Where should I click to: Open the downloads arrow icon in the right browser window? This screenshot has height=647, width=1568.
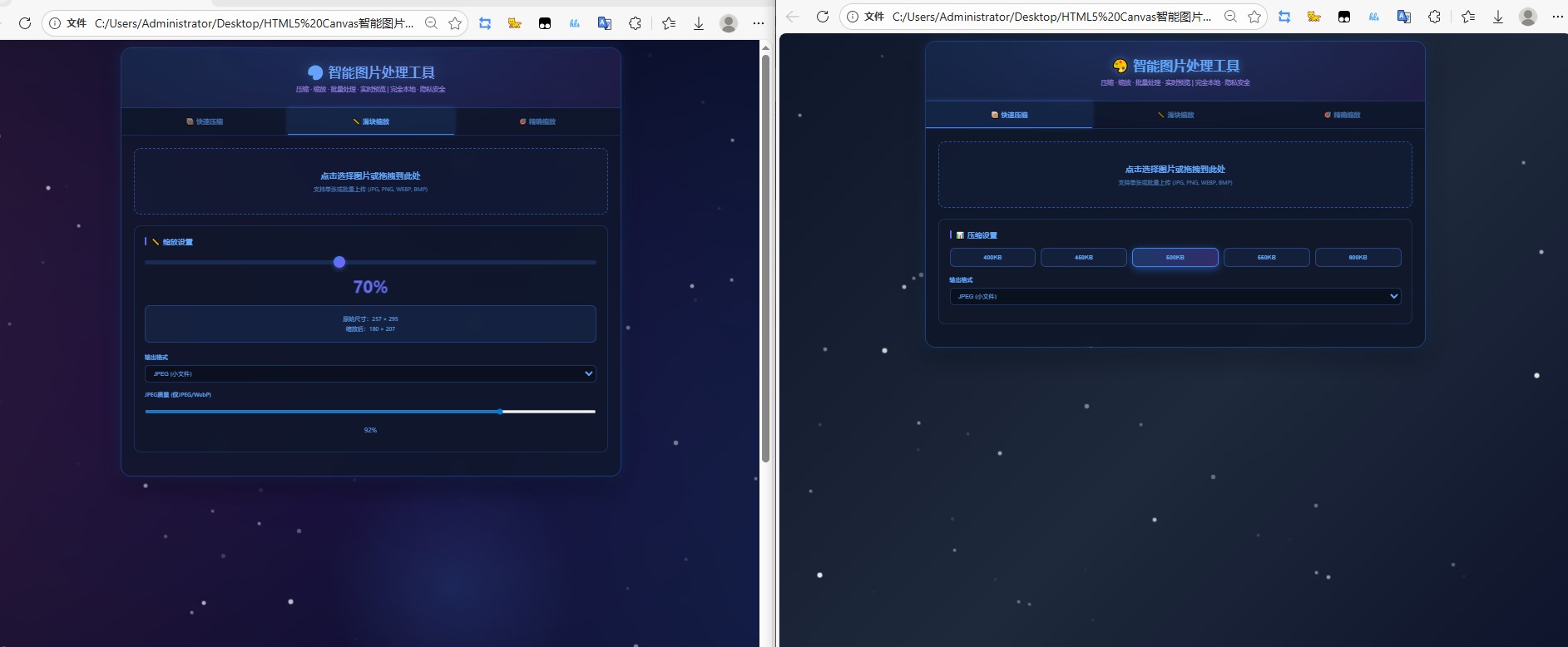[1498, 17]
